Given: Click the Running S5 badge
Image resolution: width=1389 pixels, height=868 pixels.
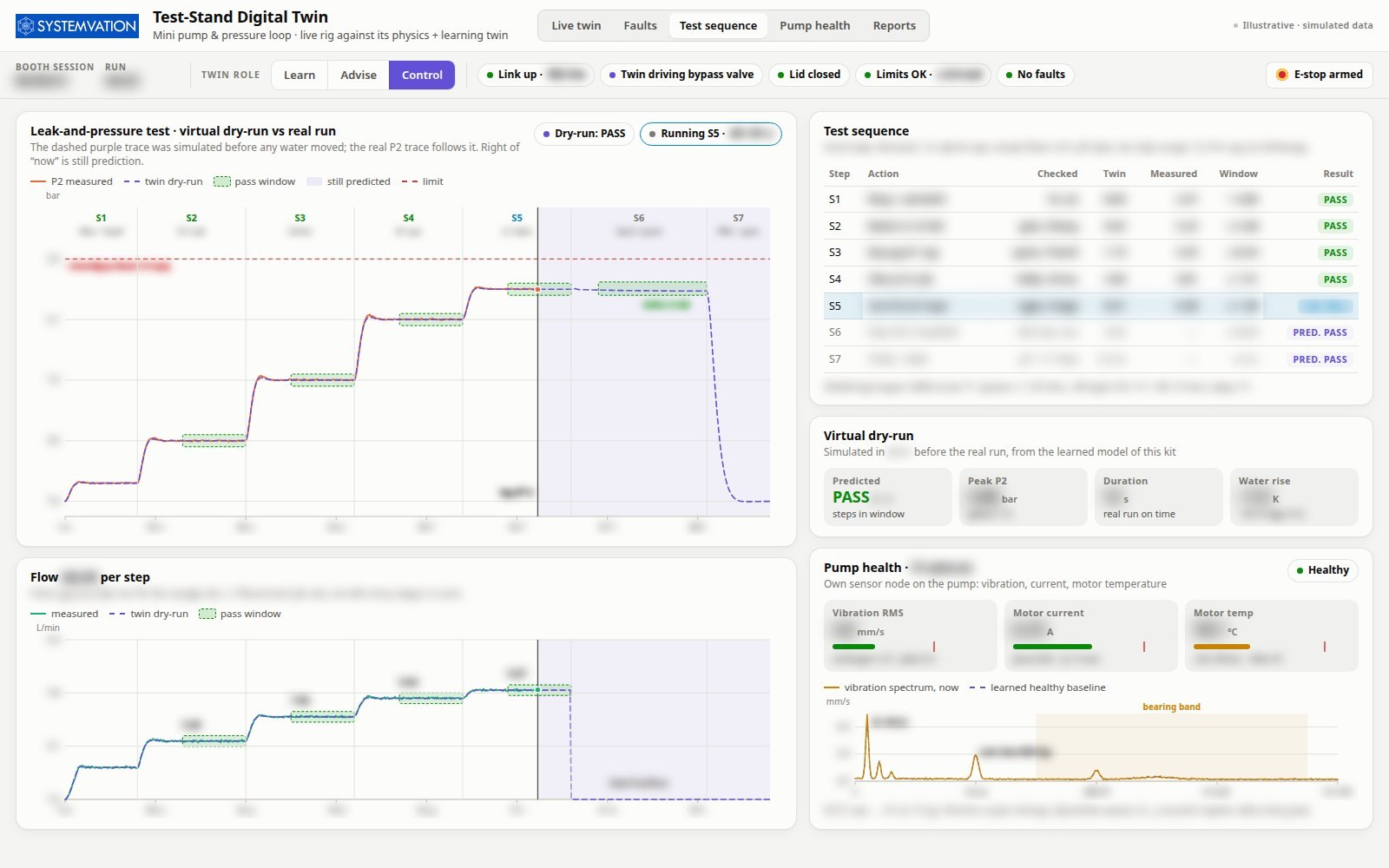Looking at the screenshot, I should point(711,134).
